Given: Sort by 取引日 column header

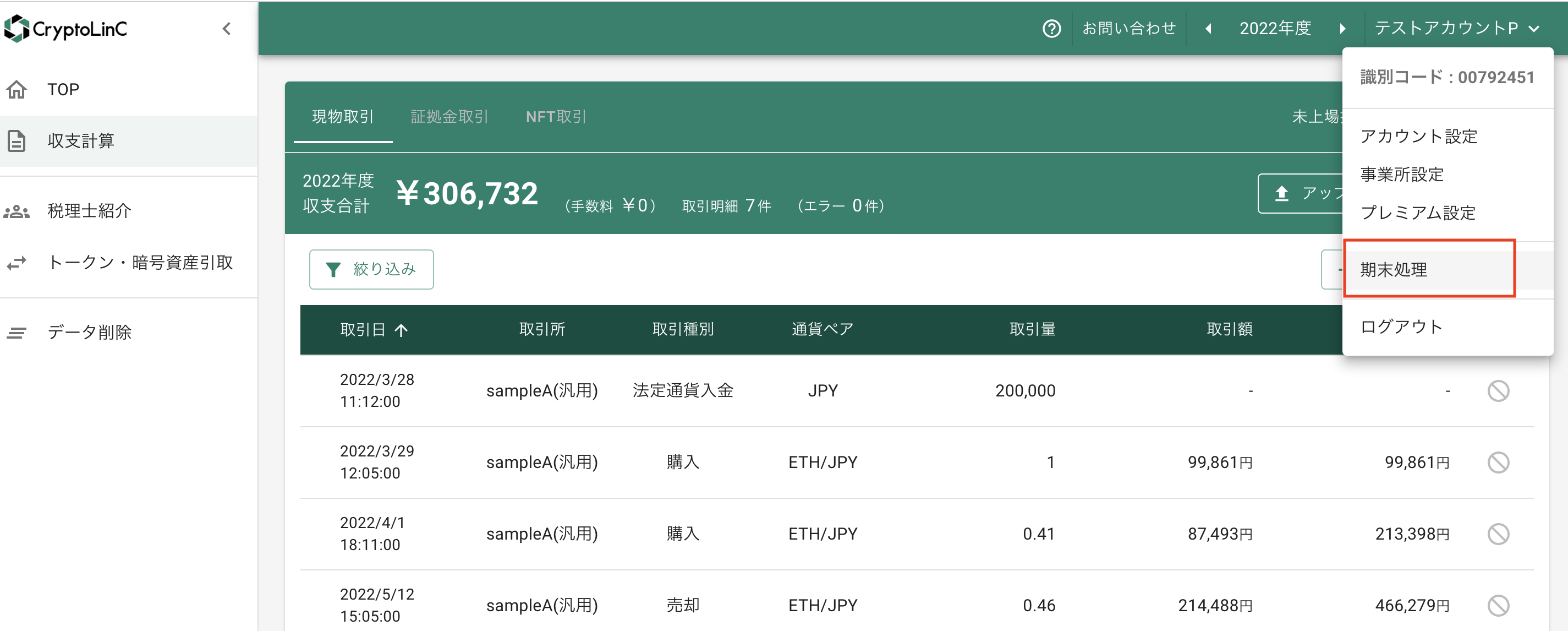Looking at the screenshot, I should (374, 329).
